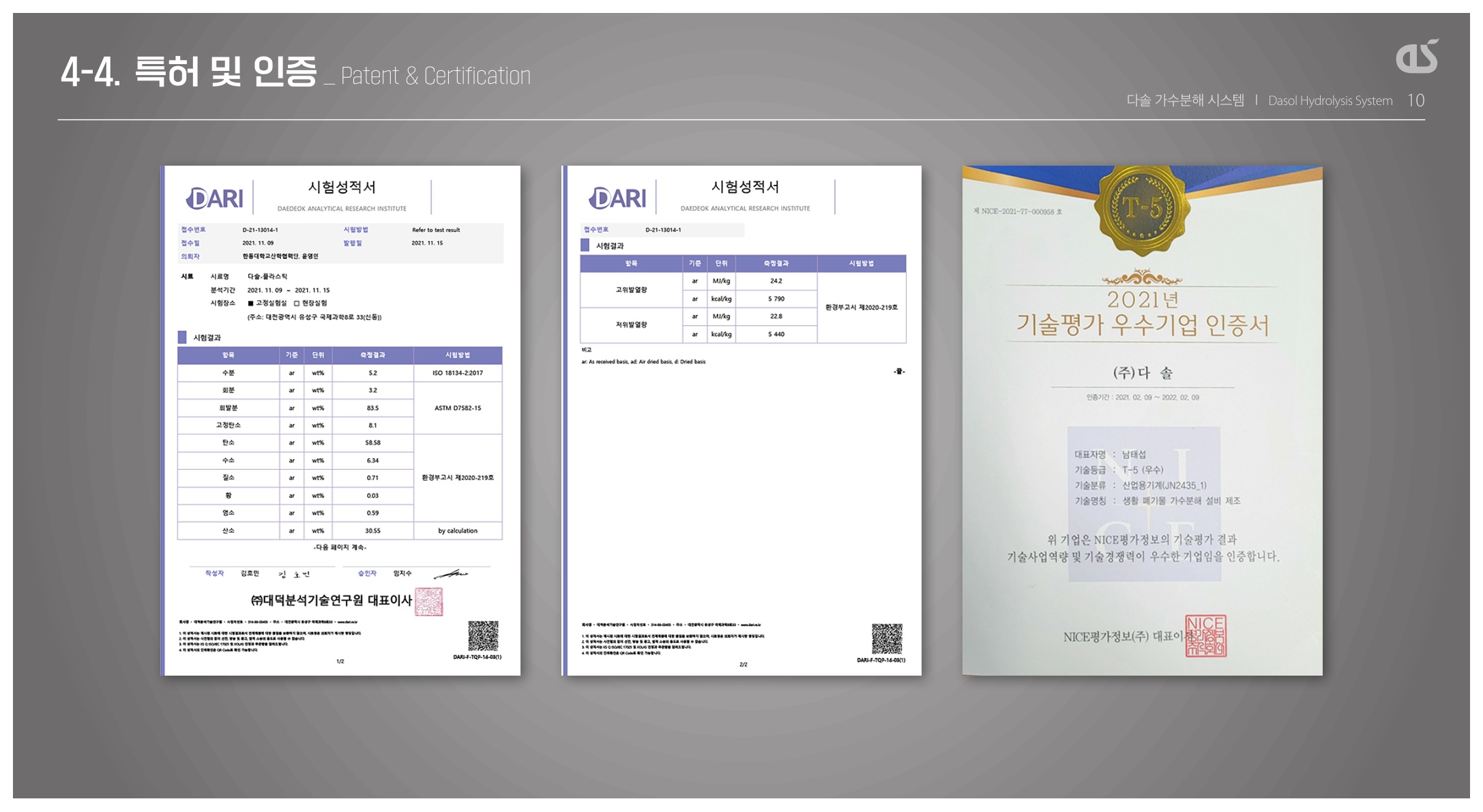Screen dimensions: 1483x812
Task: Click the unchecked 현장실험 checkbox
Action: (x=297, y=303)
